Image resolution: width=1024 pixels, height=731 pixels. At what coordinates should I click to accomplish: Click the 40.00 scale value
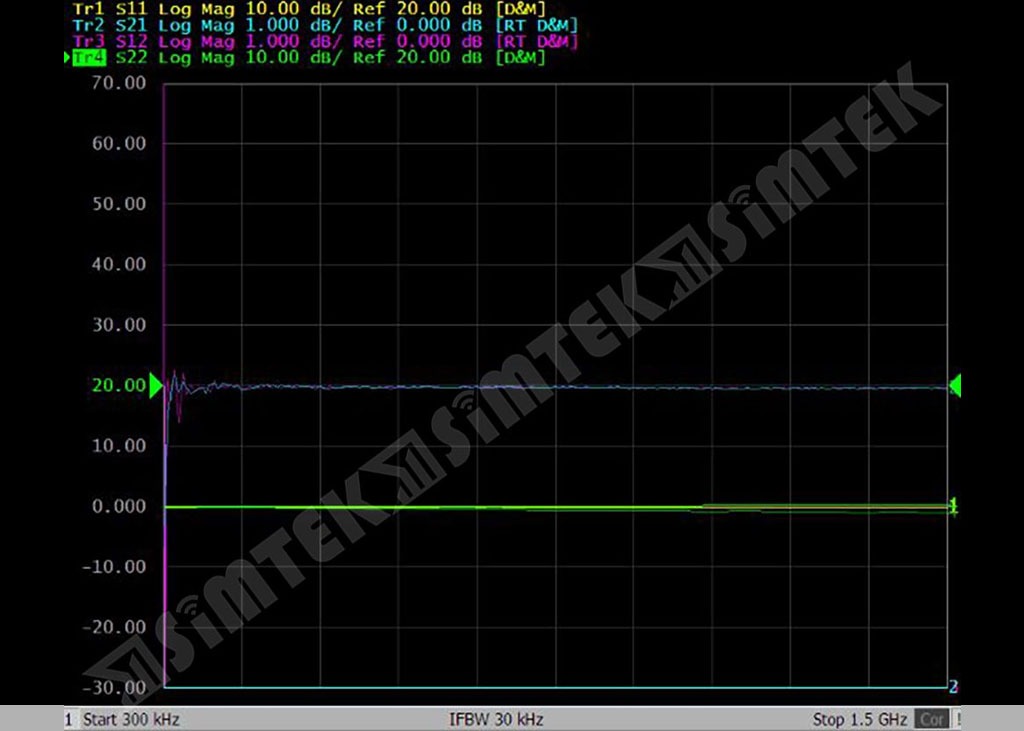(119, 264)
